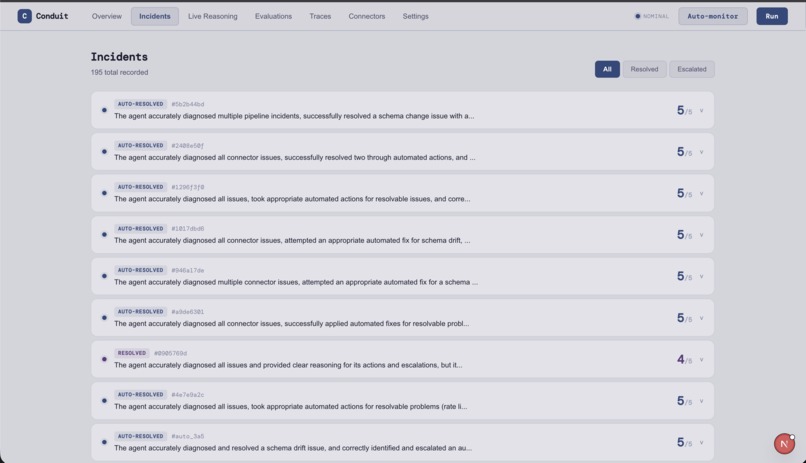This screenshot has width=806, height=463.
Task: Click the incident ID #auto_3a5
Action: (x=188, y=436)
